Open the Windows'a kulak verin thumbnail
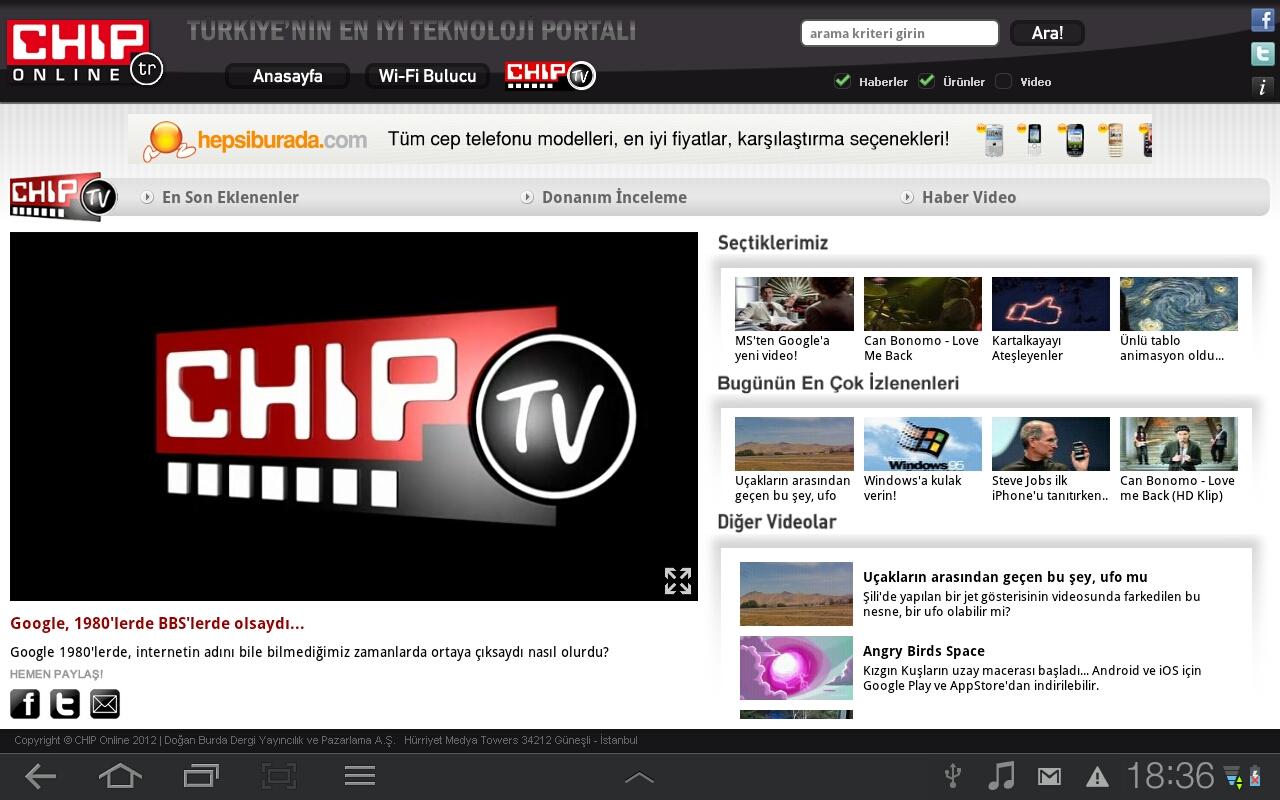Viewport: 1280px width, 800px height. [x=923, y=444]
